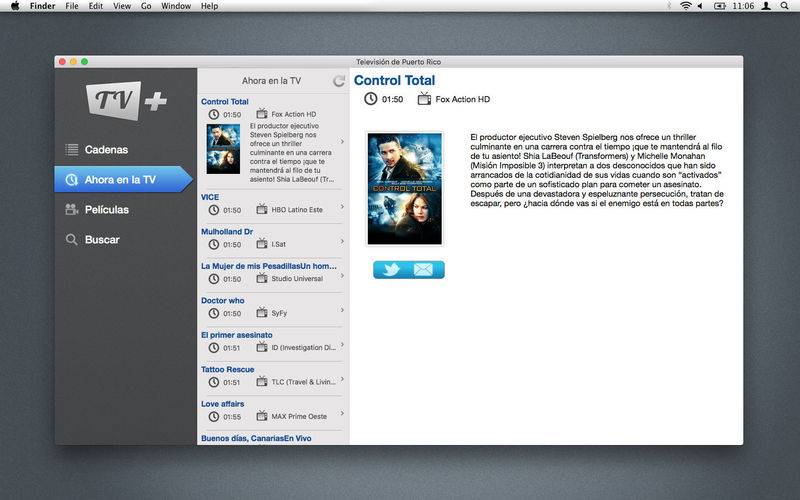The height and width of the screenshot is (500, 800).
Task: Open the Control Total list entry title
Action: (x=224, y=102)
